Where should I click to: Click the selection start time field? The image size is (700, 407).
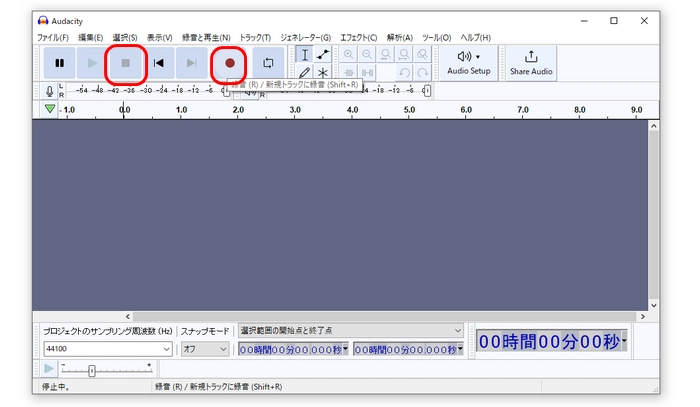tap(290, 349)
